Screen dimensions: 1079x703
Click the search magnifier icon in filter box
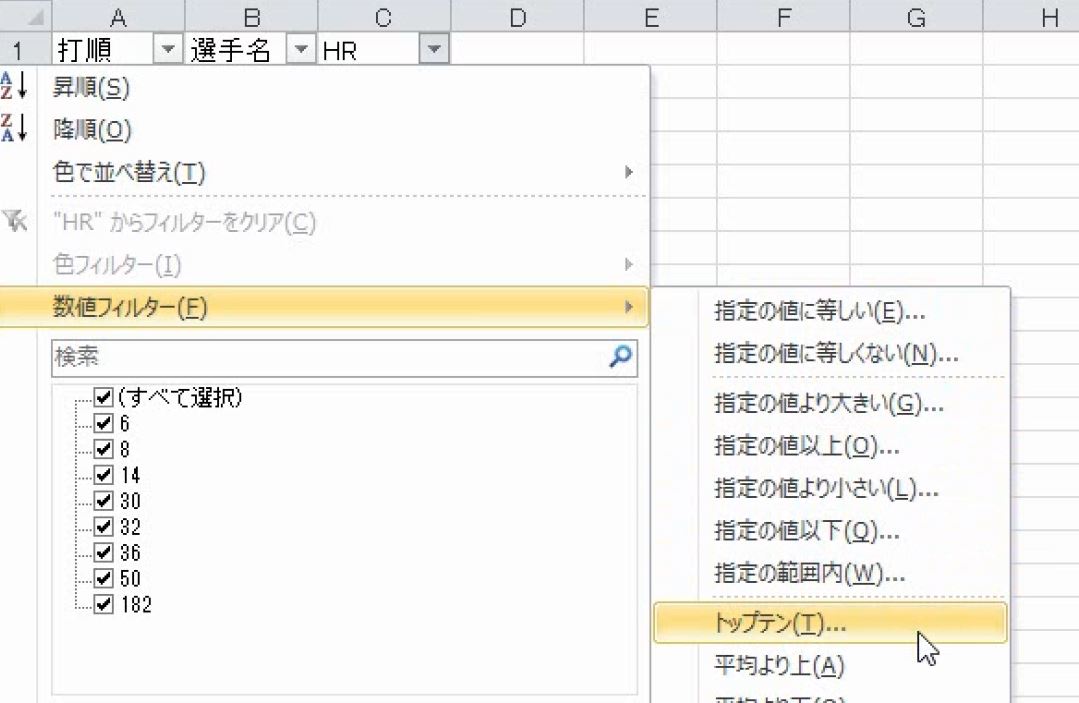[620, 358]
